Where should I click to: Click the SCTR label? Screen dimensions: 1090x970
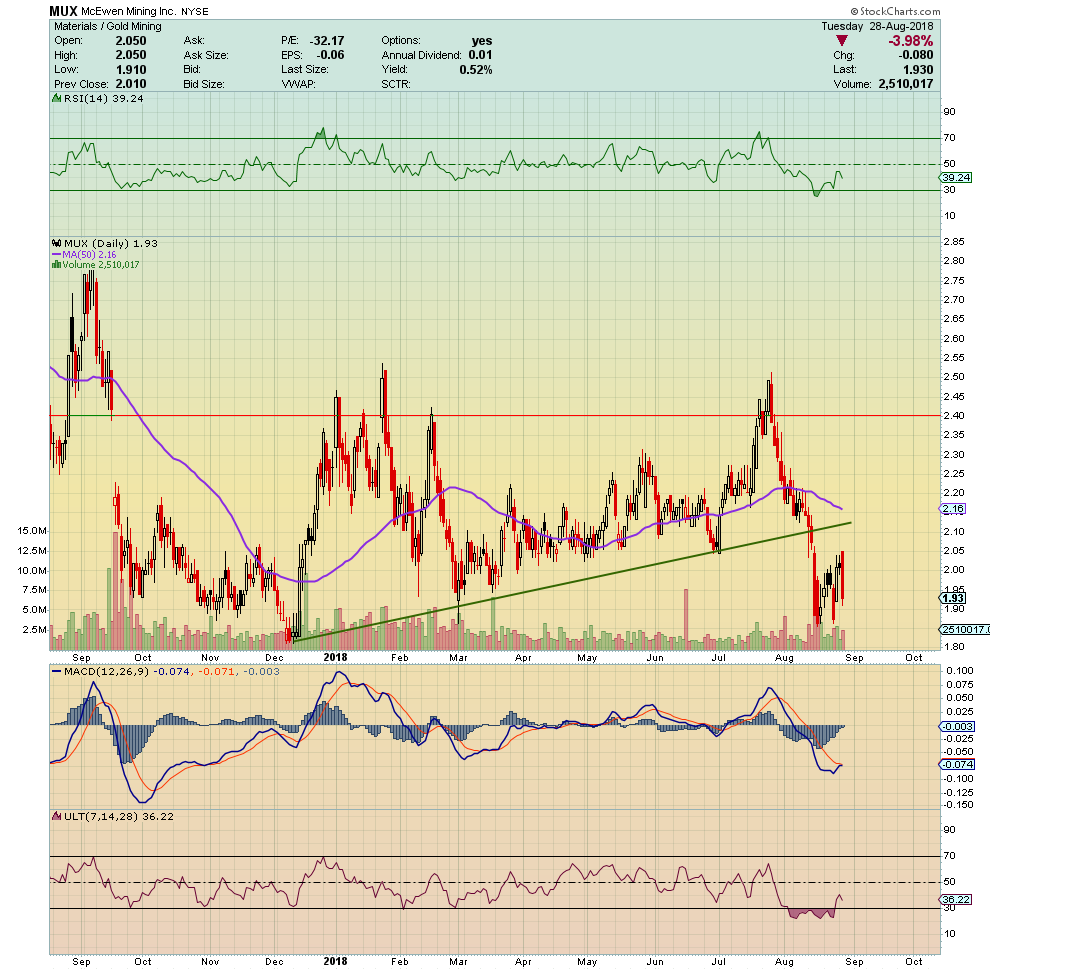[x=396, y=84]
